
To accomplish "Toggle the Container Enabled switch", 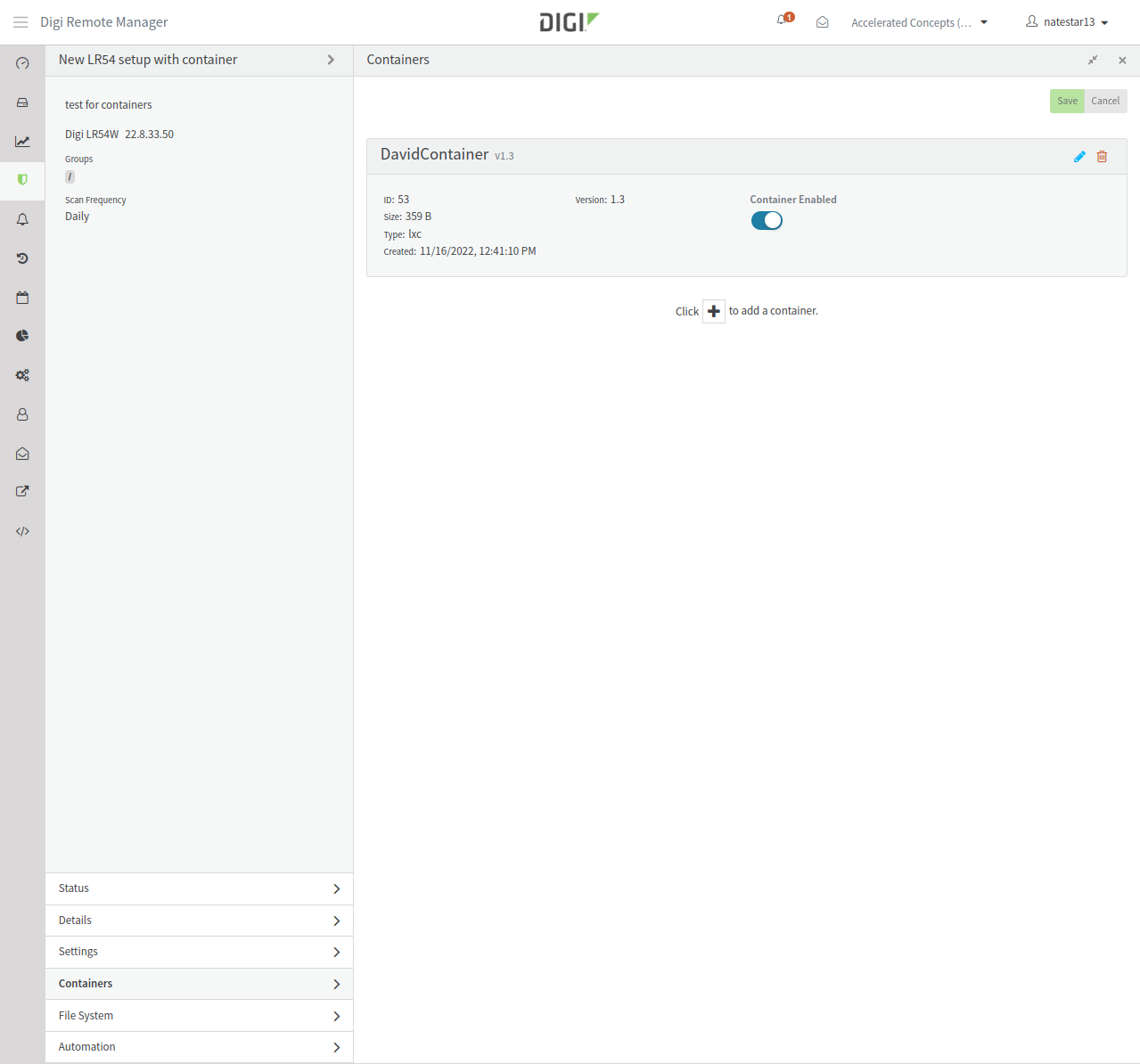I will coord(767,220).
